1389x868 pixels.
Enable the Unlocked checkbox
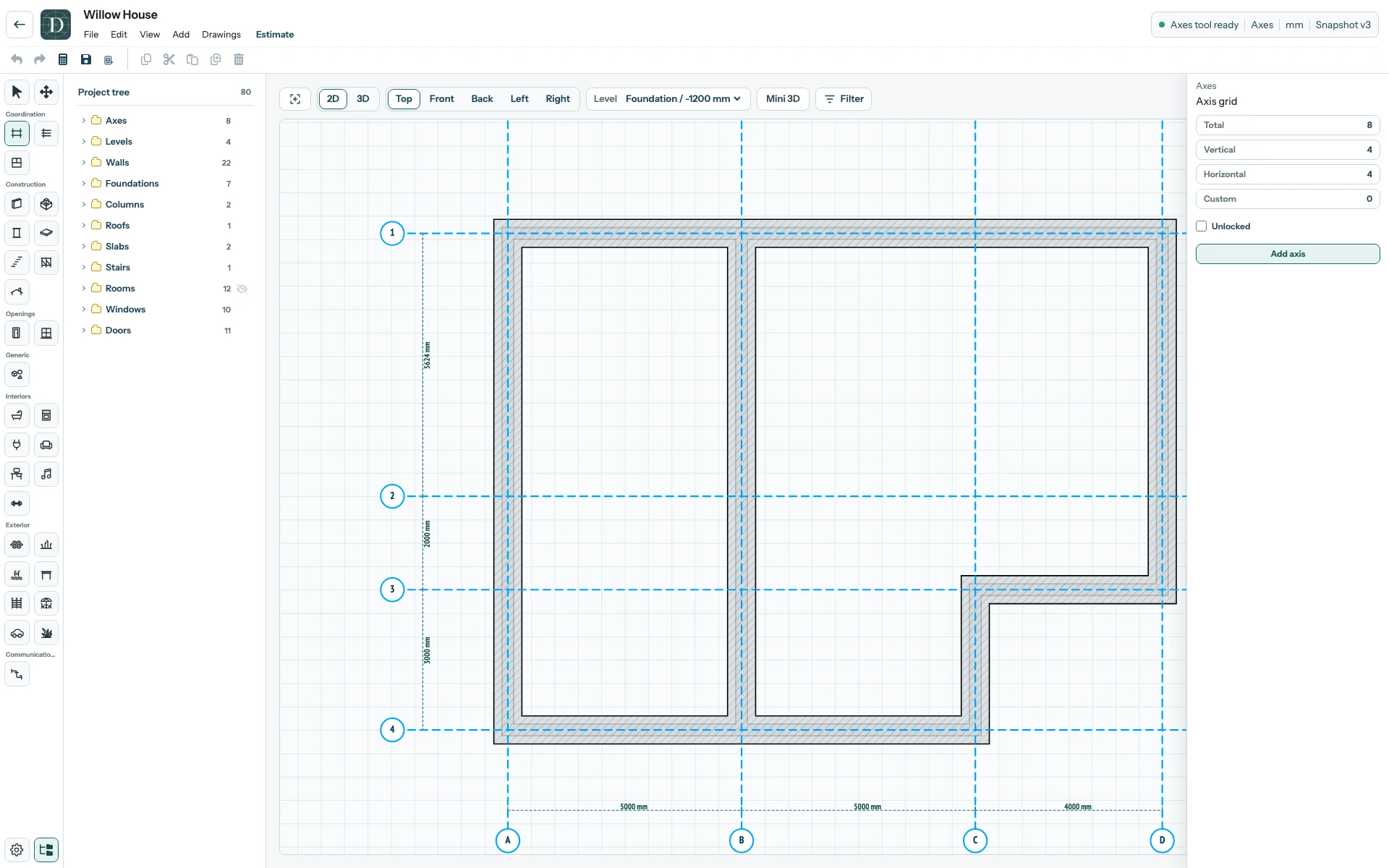pos(1202,226)
